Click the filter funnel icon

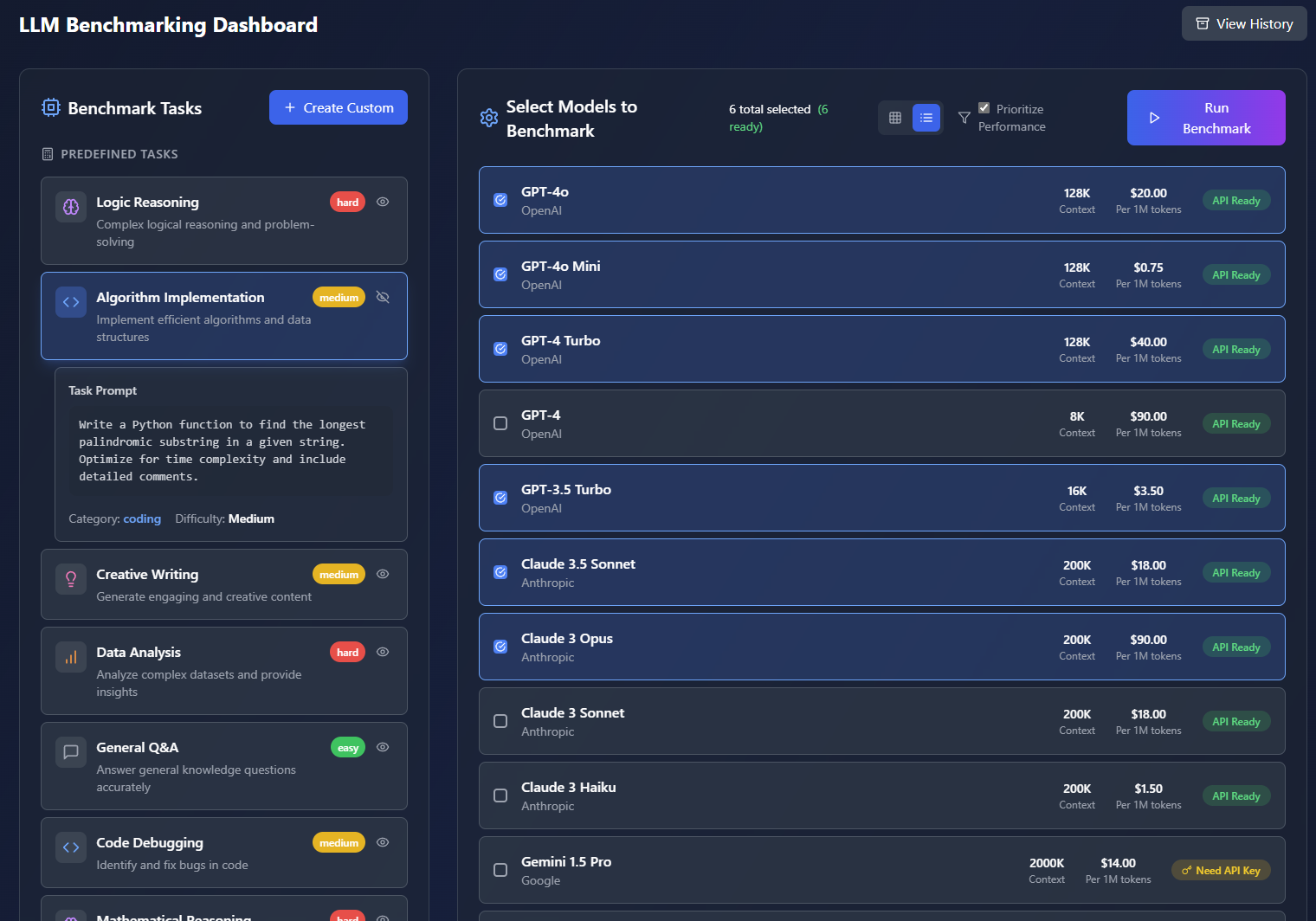pos(964,118)
